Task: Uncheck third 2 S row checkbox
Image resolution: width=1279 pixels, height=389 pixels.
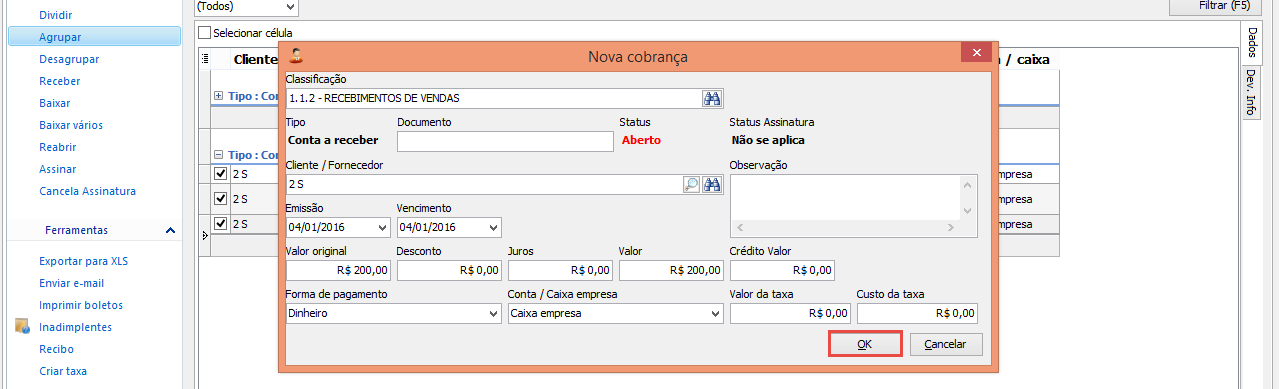Action: pyautogui.click(x=221, y=224)
